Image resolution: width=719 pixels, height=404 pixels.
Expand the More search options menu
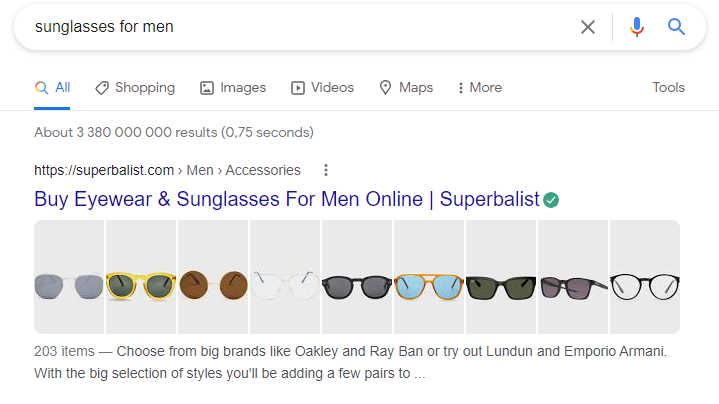coord(479,88)
